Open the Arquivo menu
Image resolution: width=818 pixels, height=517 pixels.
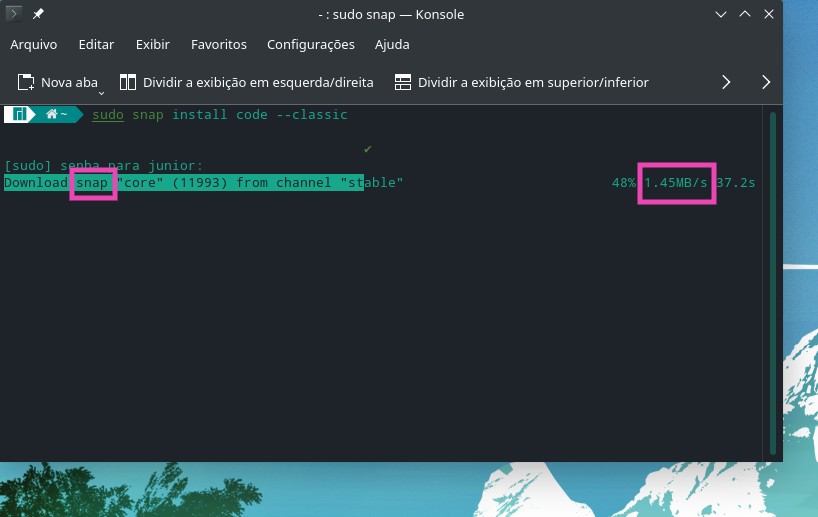[x=33, y=44]
